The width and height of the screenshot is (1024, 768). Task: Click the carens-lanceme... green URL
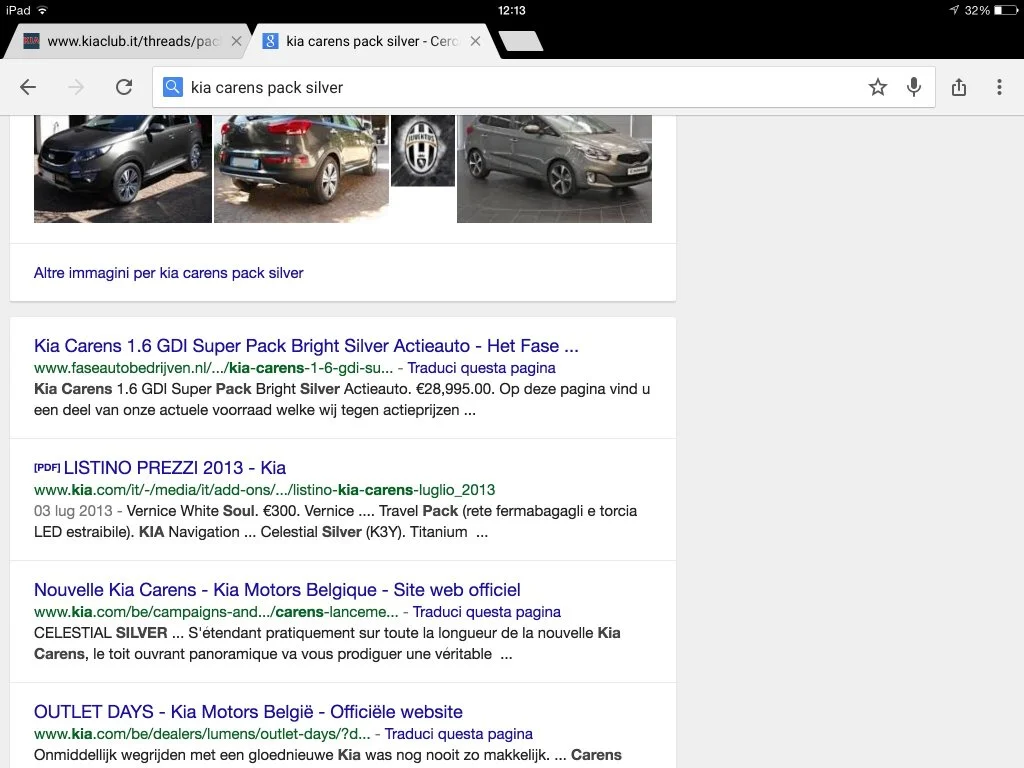pos(216,612)
